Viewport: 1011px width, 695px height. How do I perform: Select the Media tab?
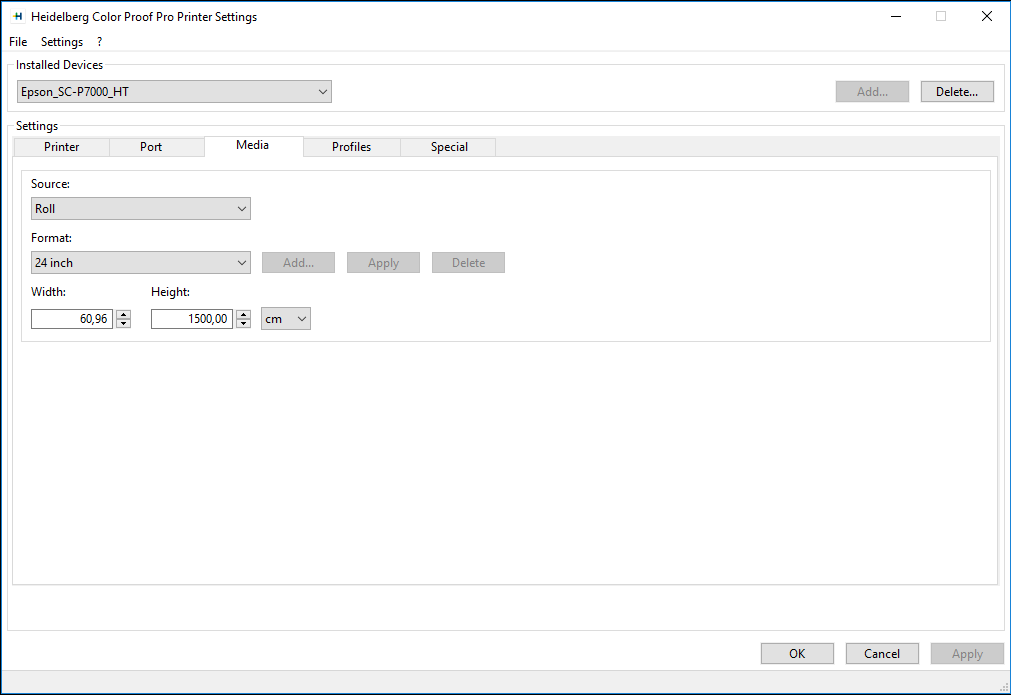tap(253, 146)
